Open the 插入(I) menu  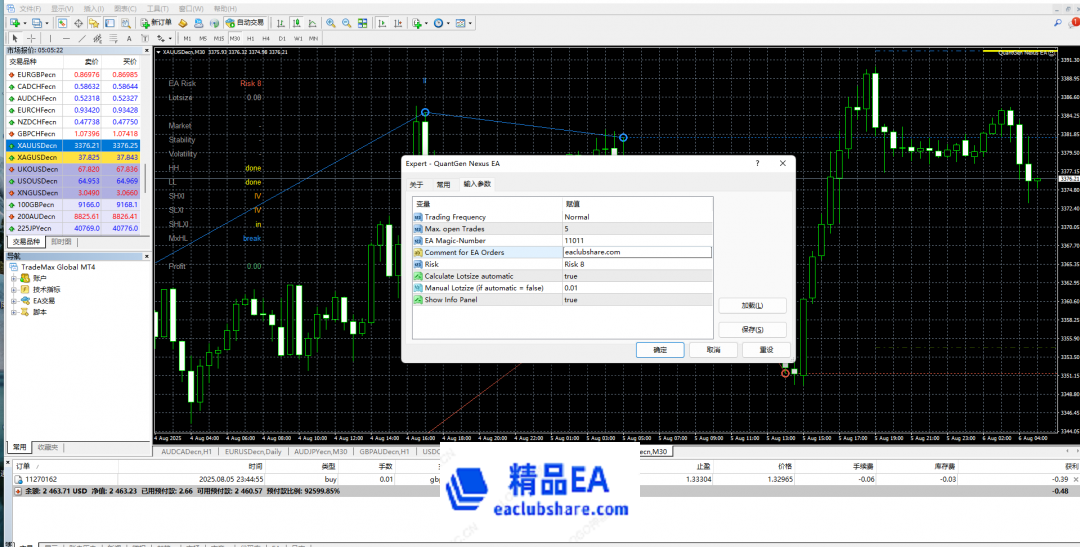pyautogui.click(x=94, y=9)
